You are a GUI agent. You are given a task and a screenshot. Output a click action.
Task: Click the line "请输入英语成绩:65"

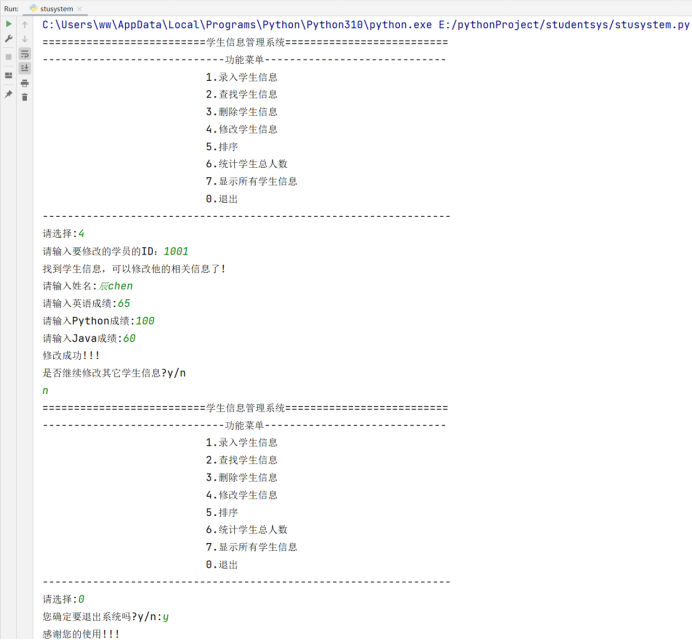[x=86, y=303]
